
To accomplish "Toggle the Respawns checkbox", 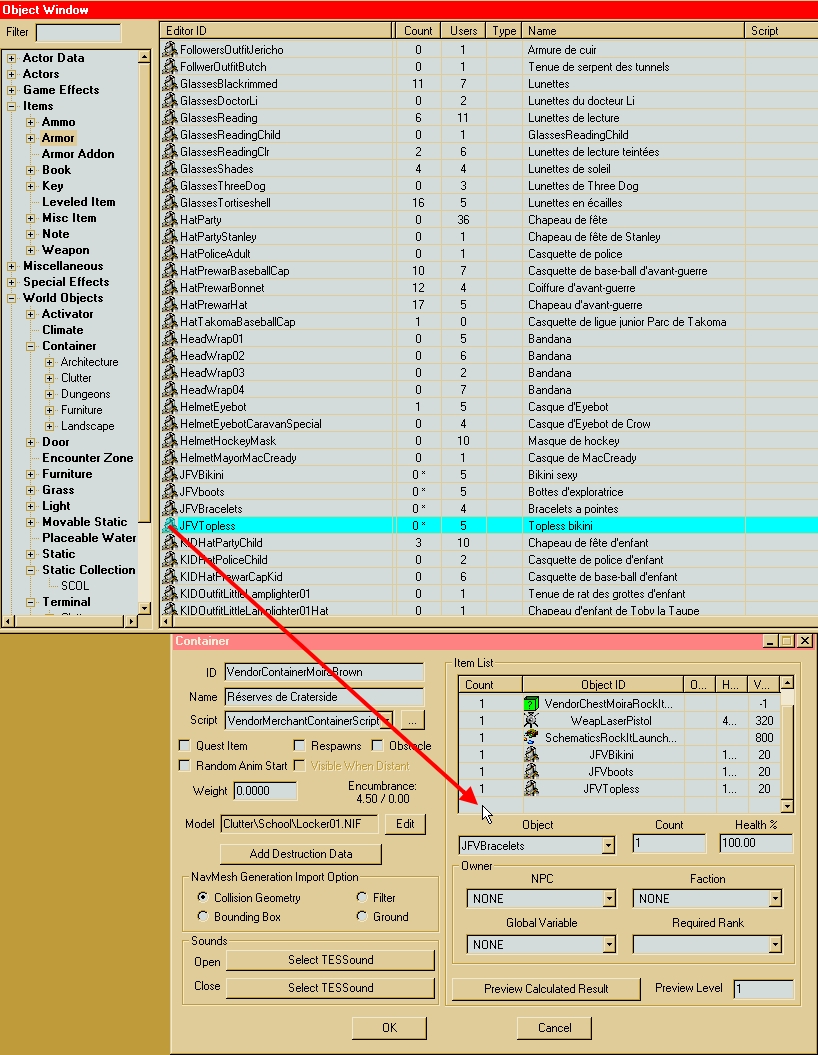I will pos(300,746).
